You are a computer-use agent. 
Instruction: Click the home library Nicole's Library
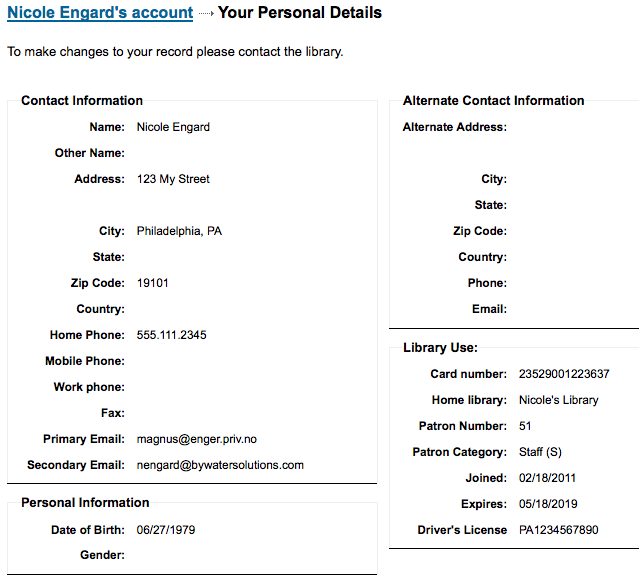click(558, 400)
